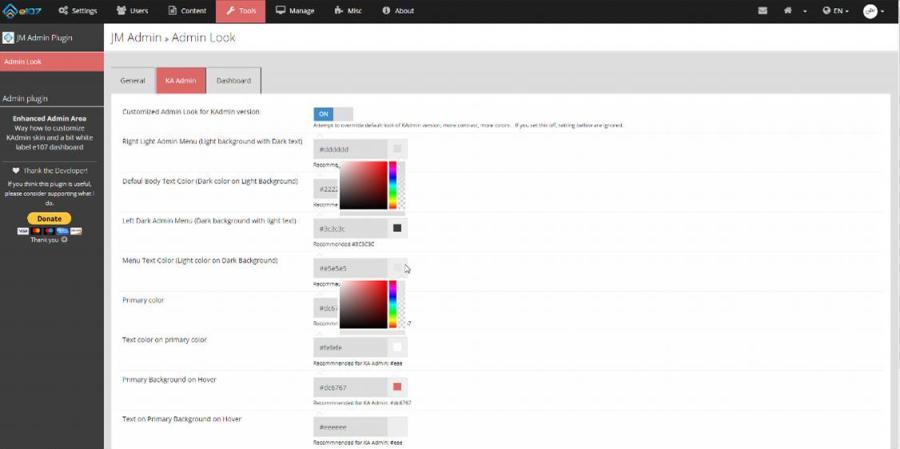Click the Primary color label
This screenshot has width=900, height=449.
tap(143, 300)
